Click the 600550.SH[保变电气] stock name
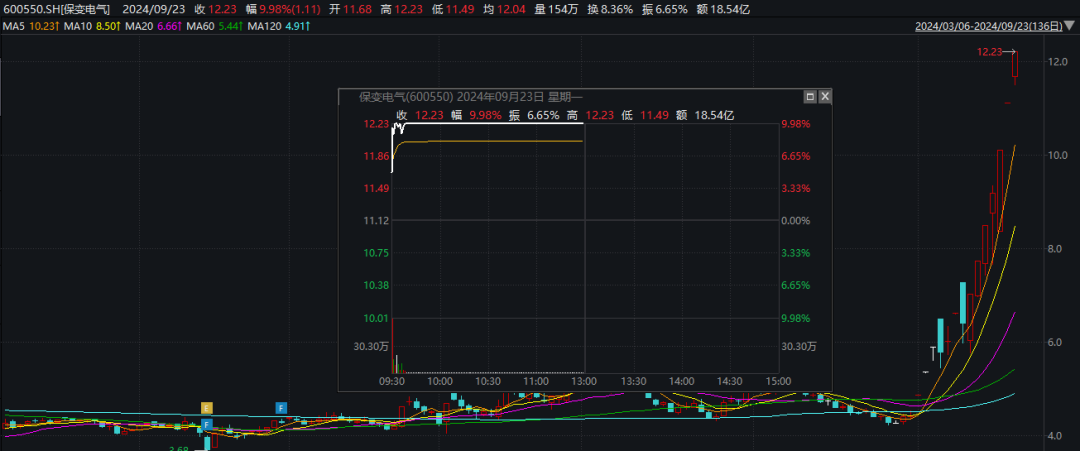The image size is (1080, 451). (58, 9)
